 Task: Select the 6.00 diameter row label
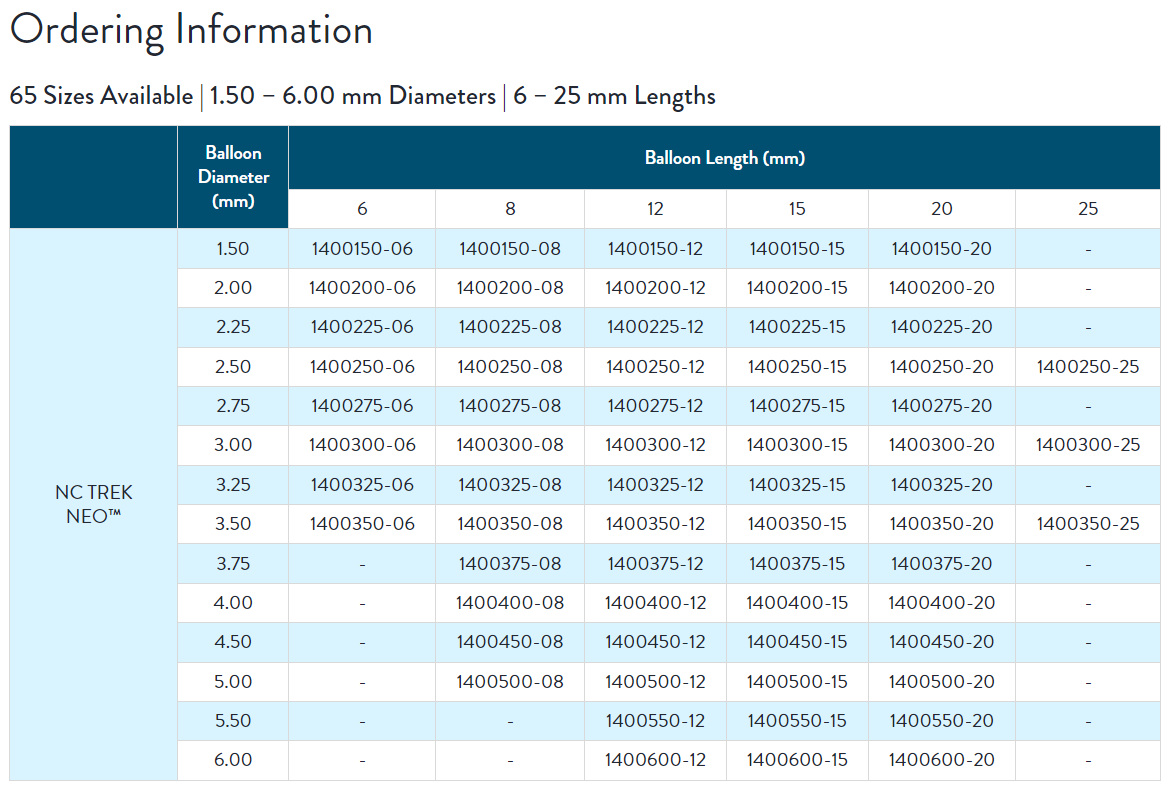[233, 760]
